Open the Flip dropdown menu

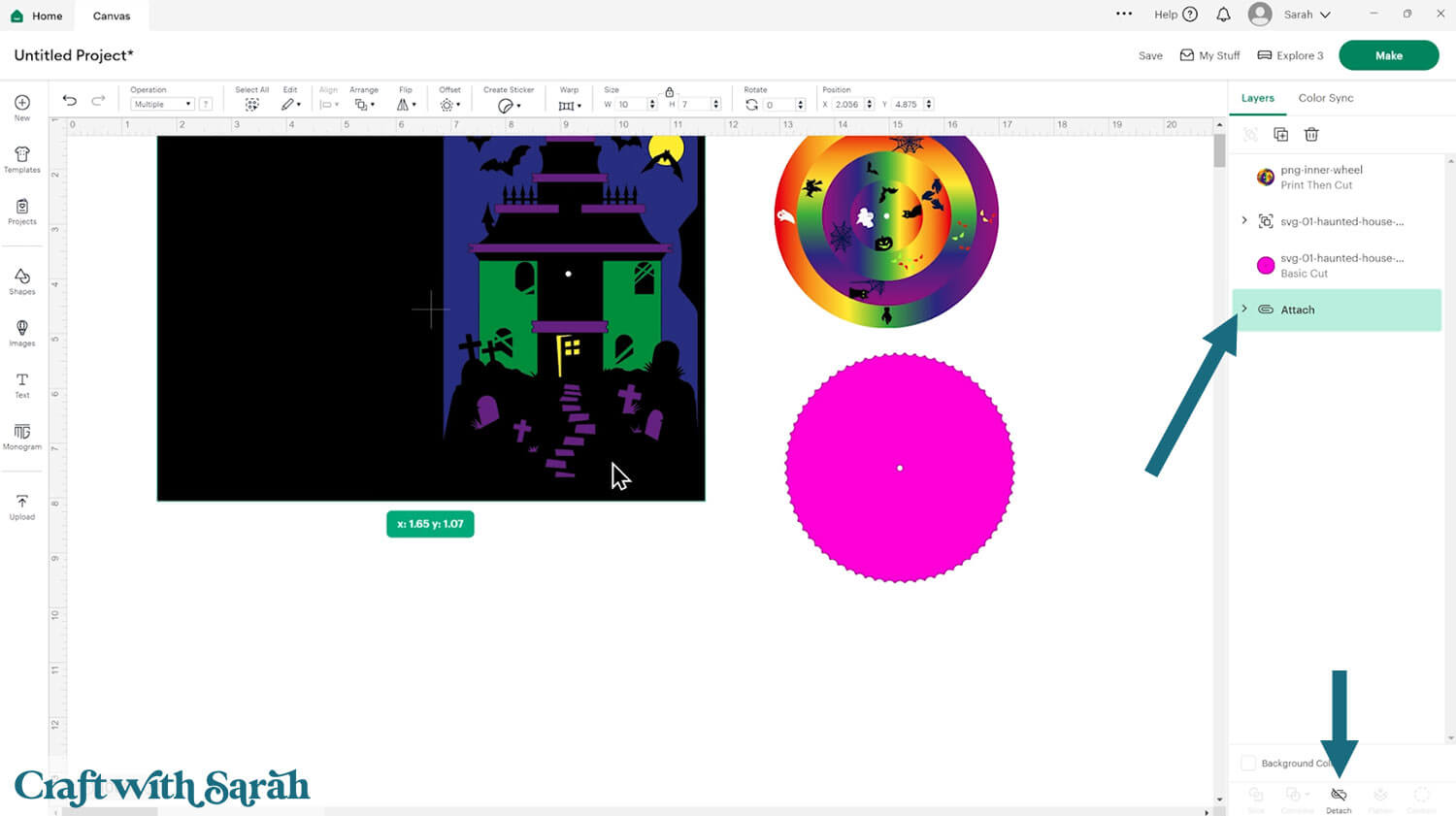click(406, 104)
